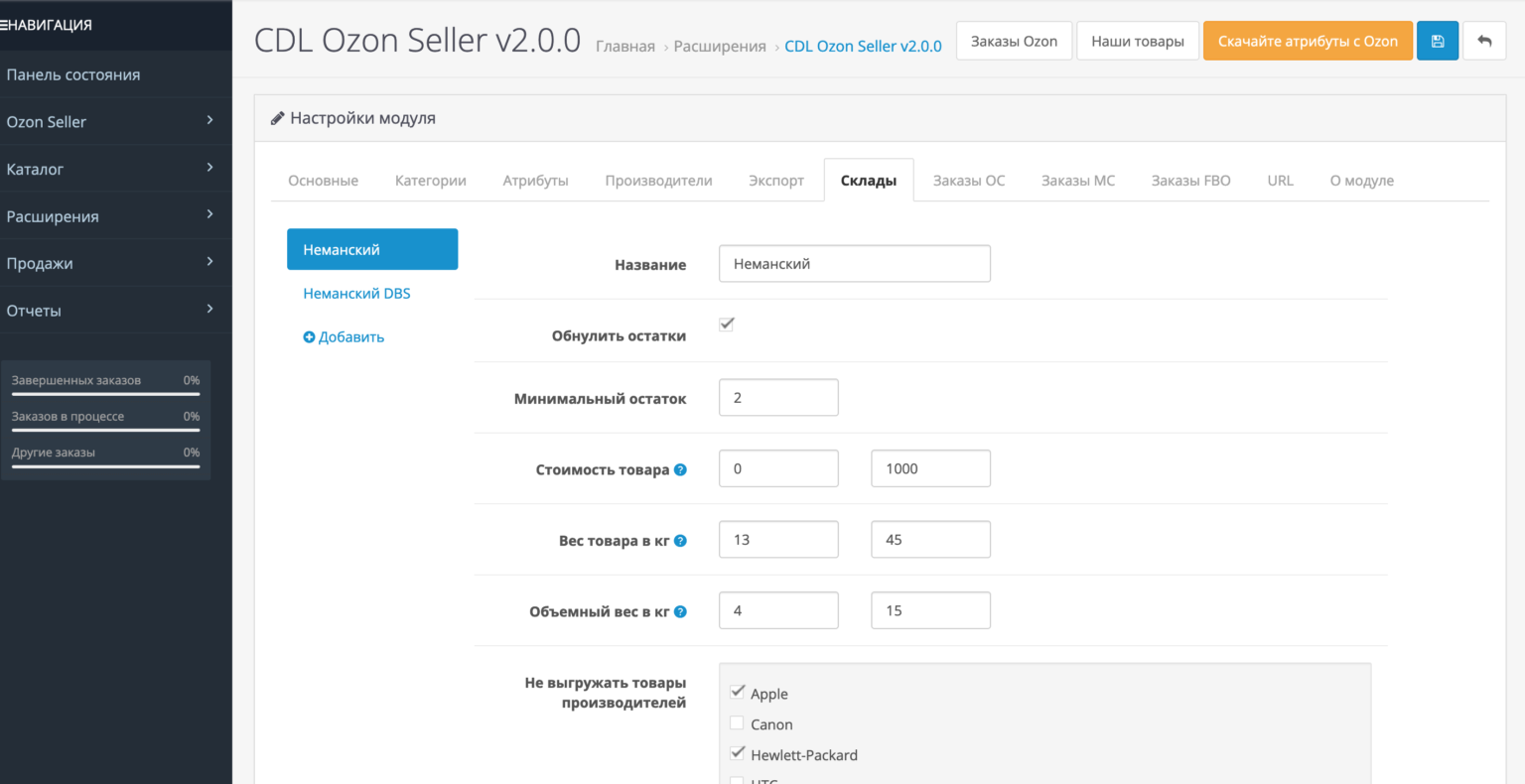Click the Расширения breadcrumb link

pyautogui.click(x=720, y=46)
